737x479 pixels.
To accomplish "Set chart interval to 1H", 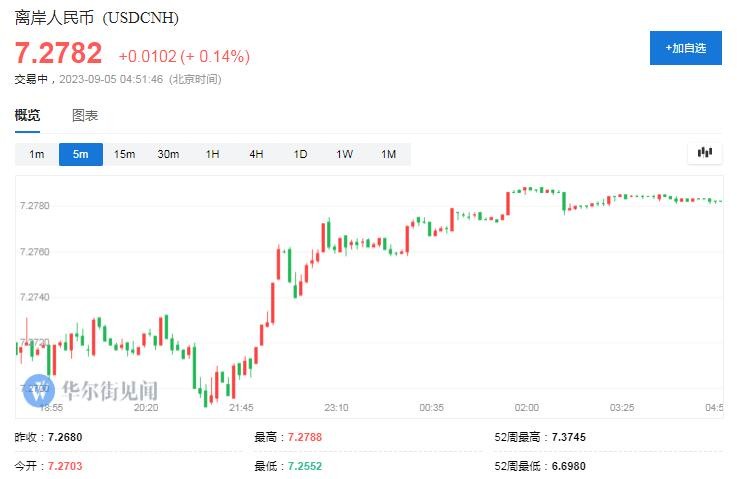I will [212, 154].
